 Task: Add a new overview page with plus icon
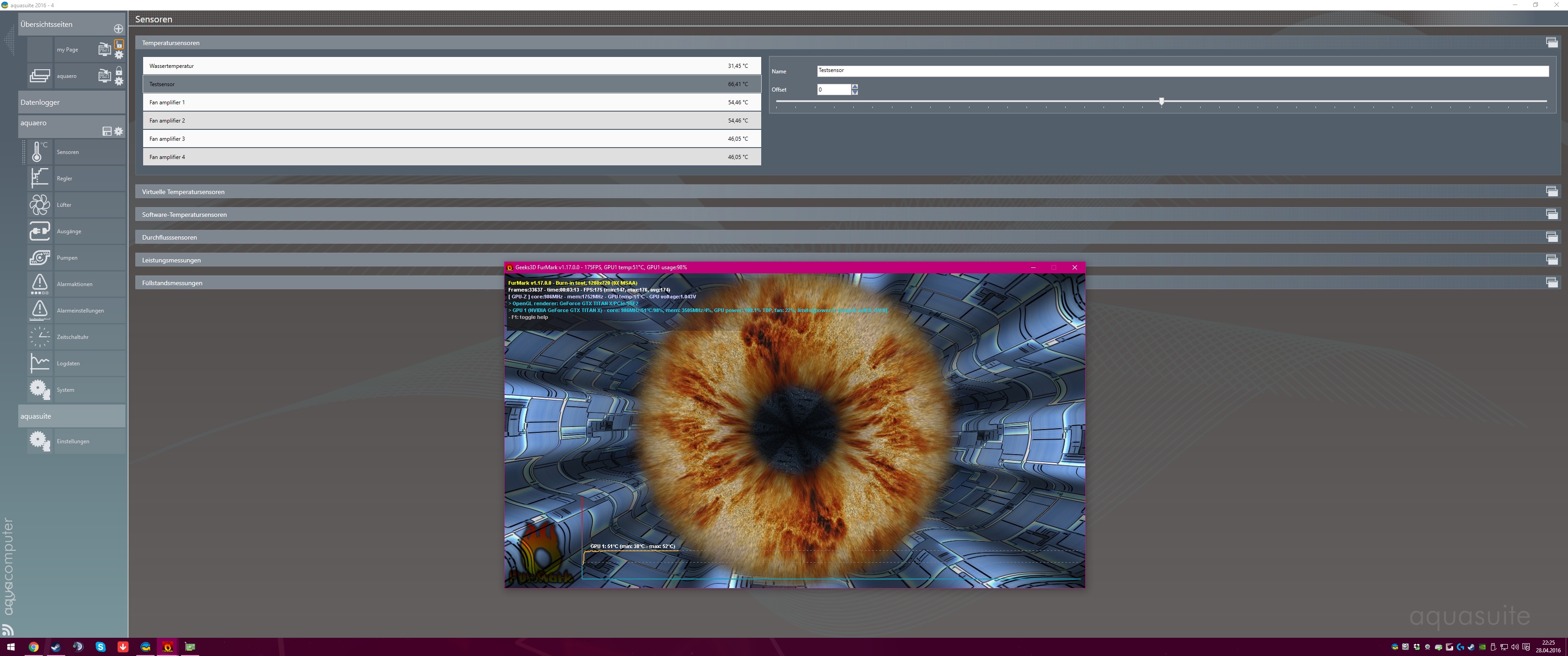118,29
